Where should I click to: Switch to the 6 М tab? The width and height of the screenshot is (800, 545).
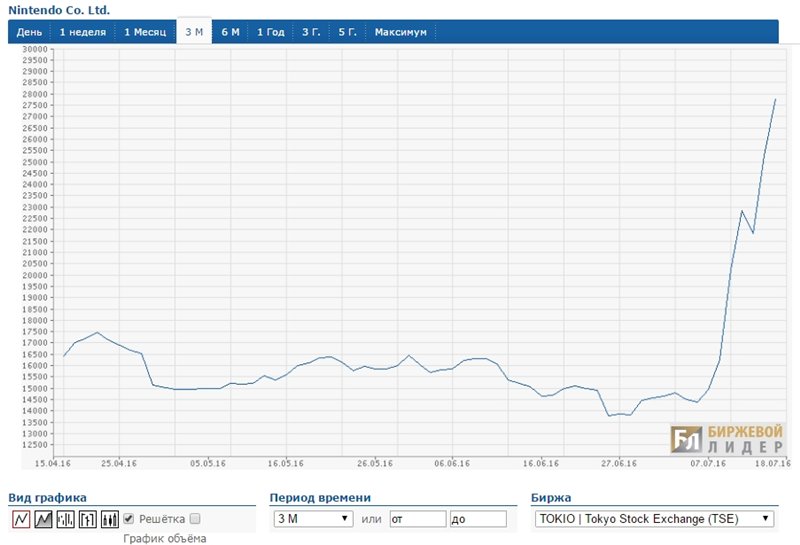click(x=230, y=32)
